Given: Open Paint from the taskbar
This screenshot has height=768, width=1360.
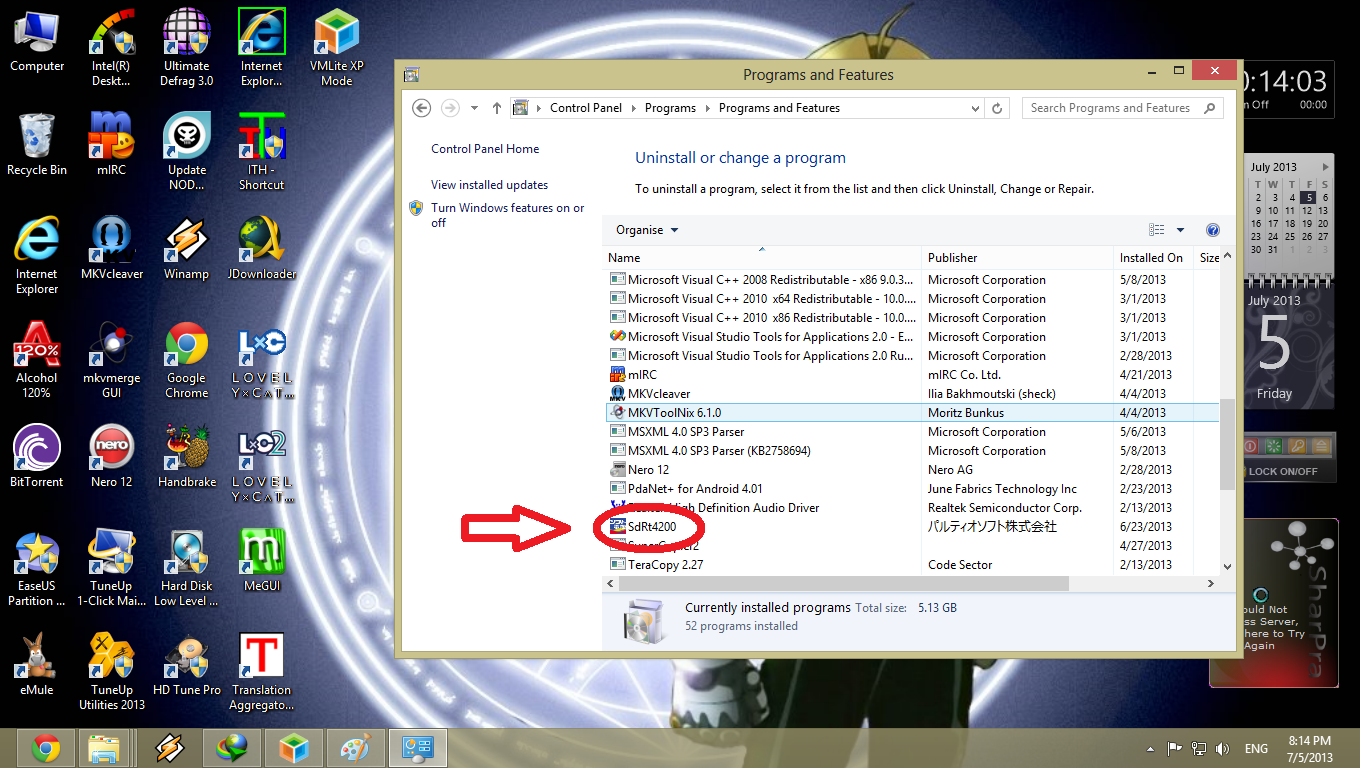Looking at the screenshot, I should pyautogui.click(x=355, y=748).
